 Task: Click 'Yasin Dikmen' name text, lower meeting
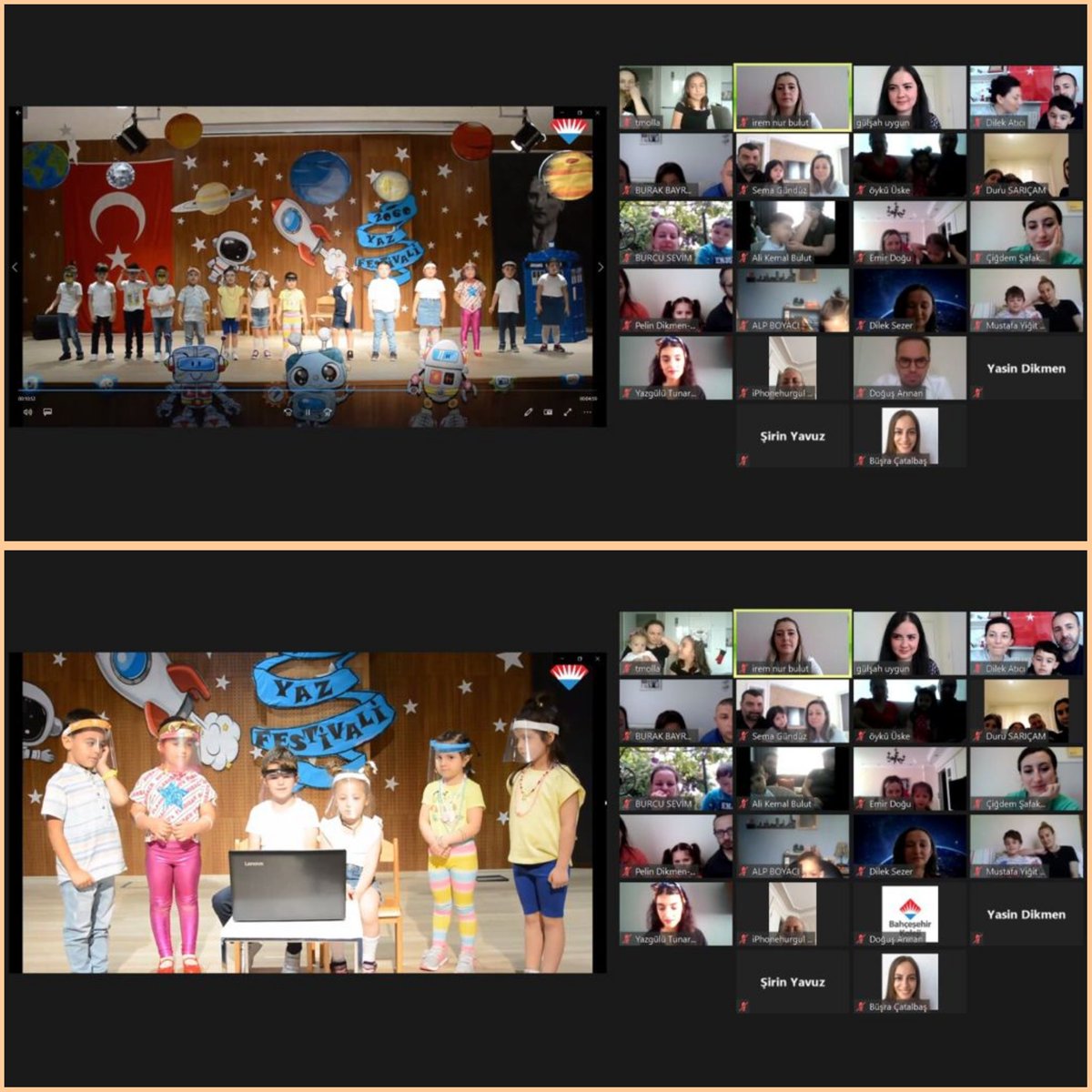point(1026,914)
